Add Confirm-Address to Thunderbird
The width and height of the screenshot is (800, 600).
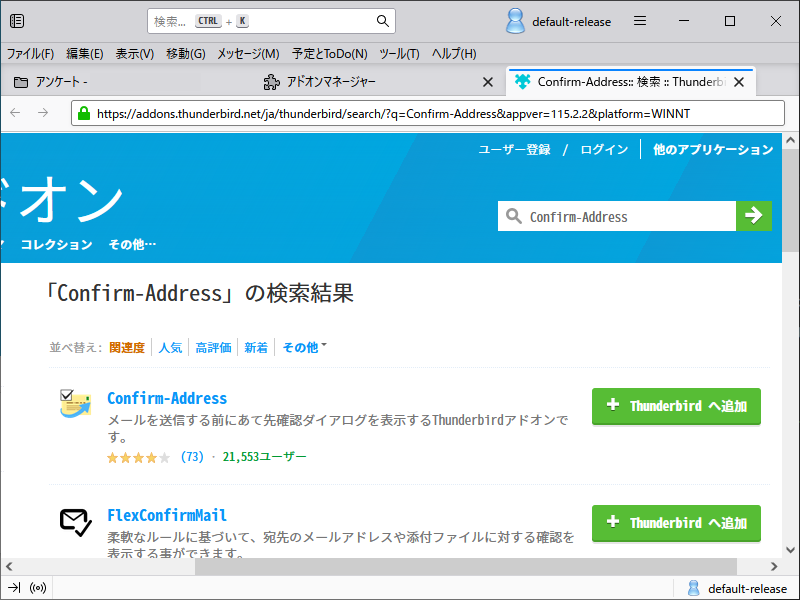tap(676, 406)
